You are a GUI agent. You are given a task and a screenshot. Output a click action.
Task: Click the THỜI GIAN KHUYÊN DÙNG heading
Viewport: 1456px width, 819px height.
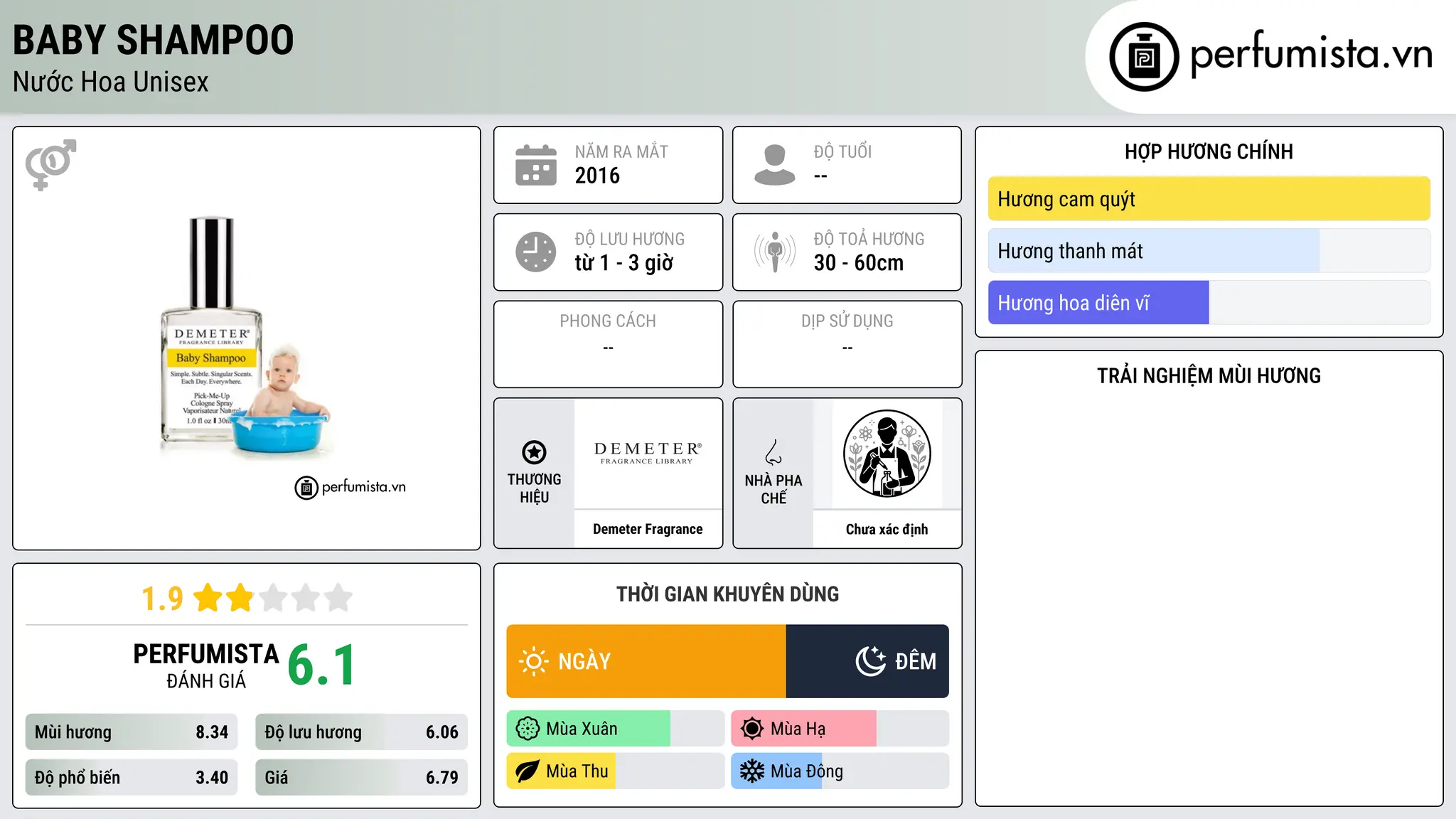728,594
